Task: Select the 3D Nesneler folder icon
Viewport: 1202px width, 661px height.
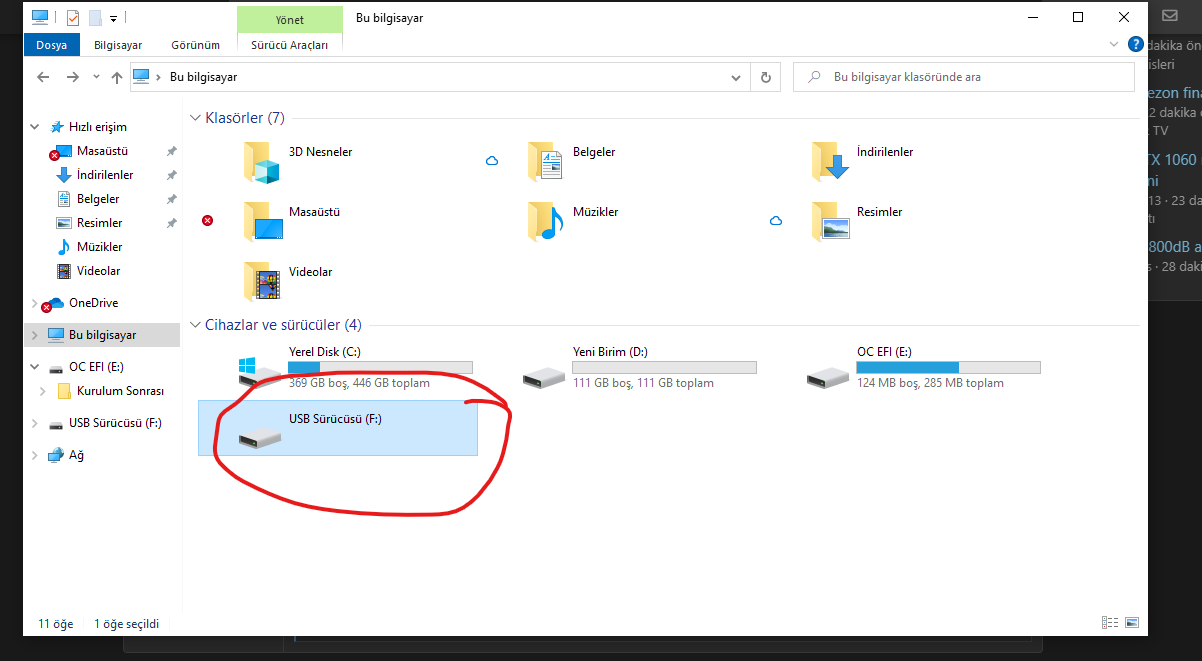Action: pyautogui.click(x=263, y=162)
